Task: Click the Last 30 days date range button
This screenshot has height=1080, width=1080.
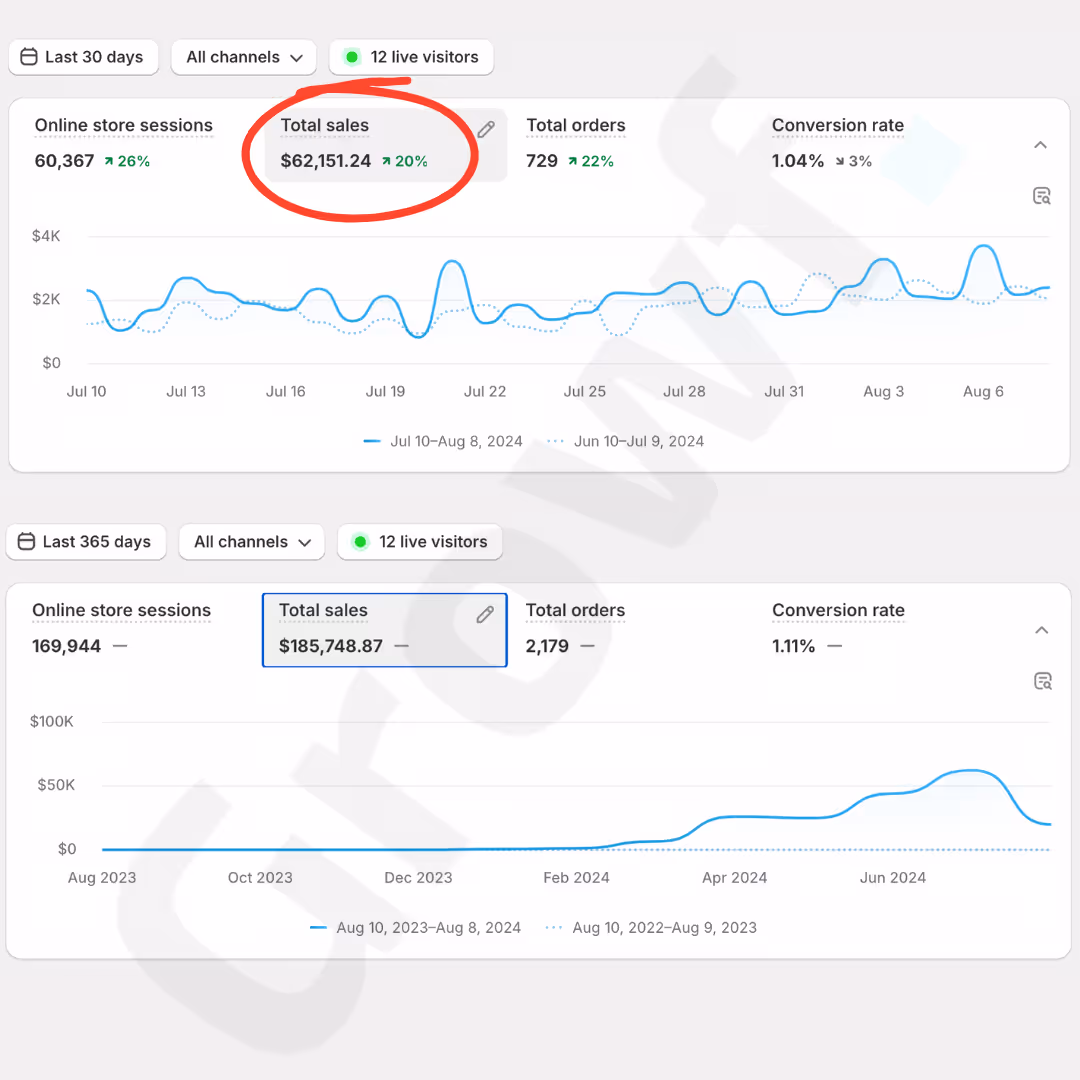Action: (x=83, y=57)
